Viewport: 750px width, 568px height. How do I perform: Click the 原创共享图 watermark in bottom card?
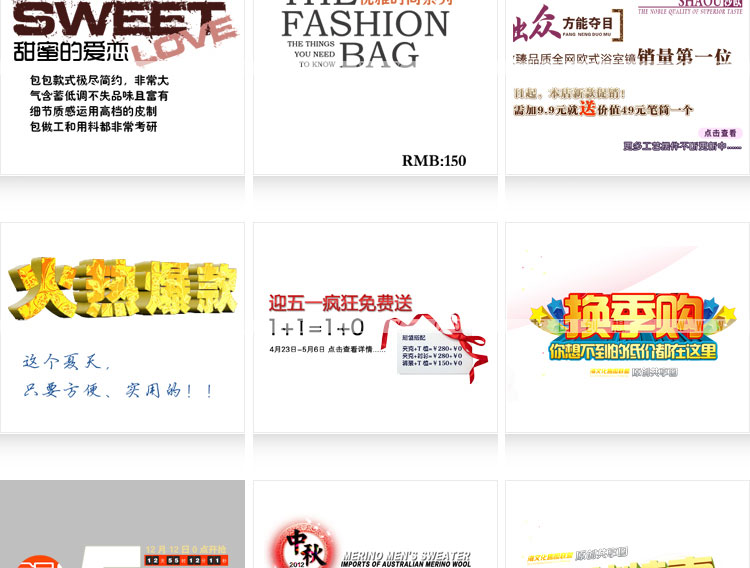pyautogui.click(x=601, y=554)
